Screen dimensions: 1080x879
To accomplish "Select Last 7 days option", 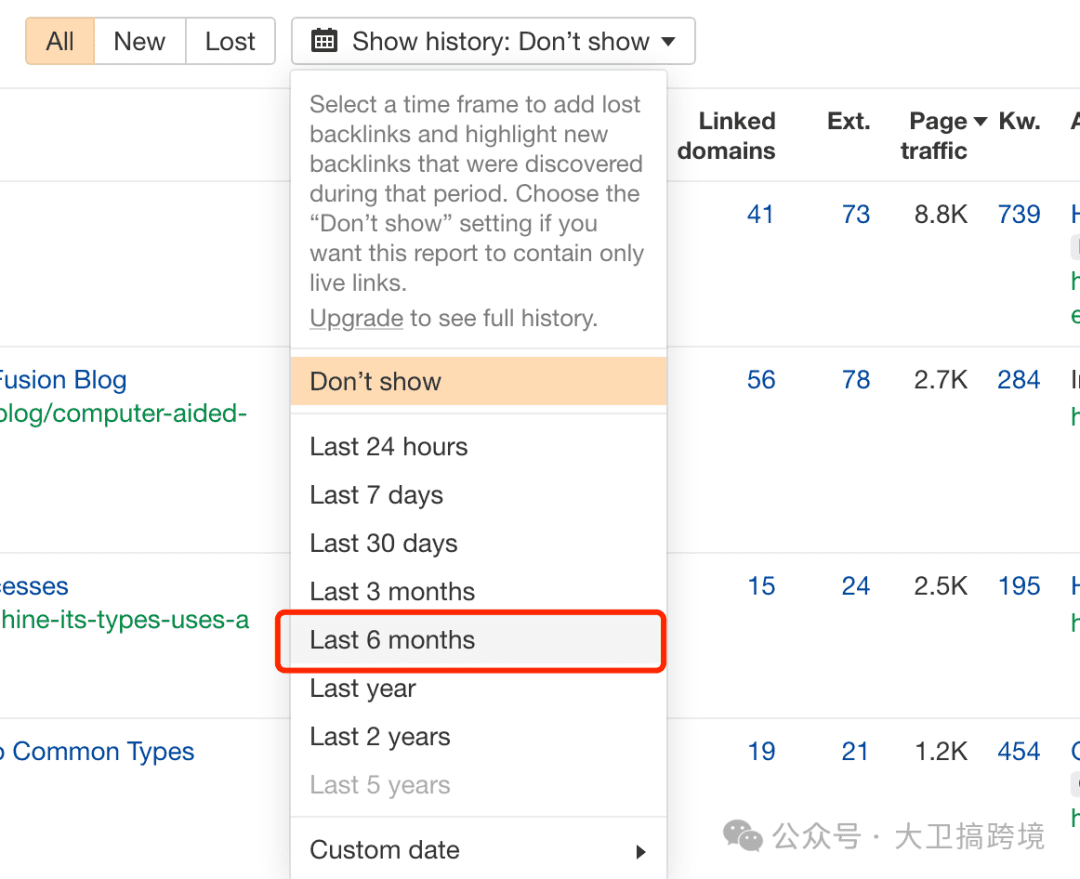I will (376, 495).
